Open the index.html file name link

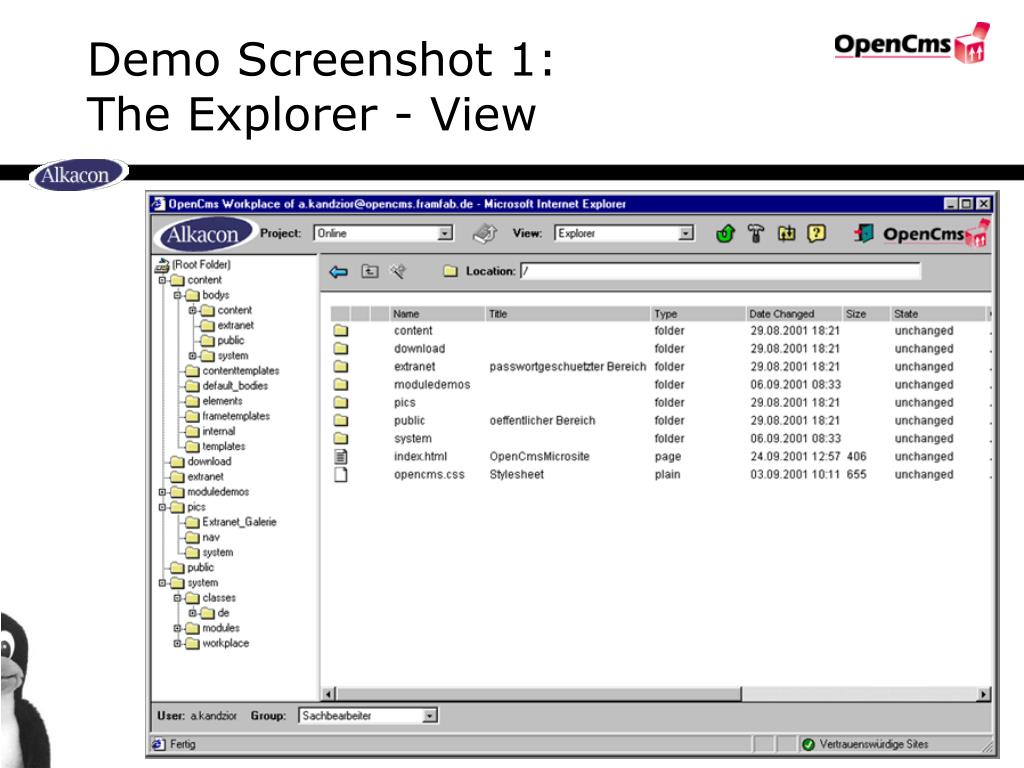(x=421, y=456)
